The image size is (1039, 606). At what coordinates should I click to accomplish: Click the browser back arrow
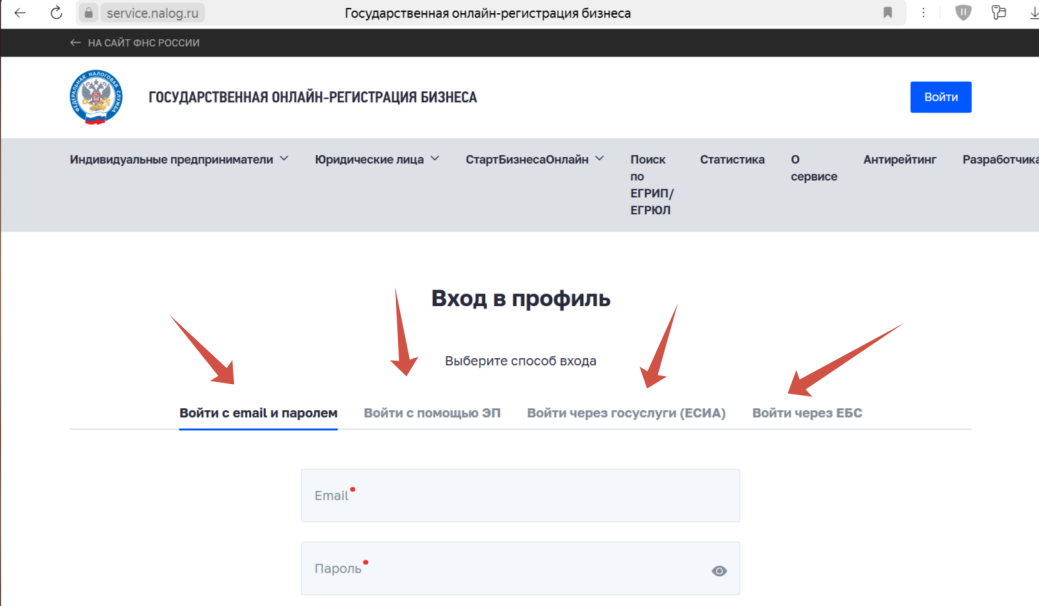click(20, 13)
